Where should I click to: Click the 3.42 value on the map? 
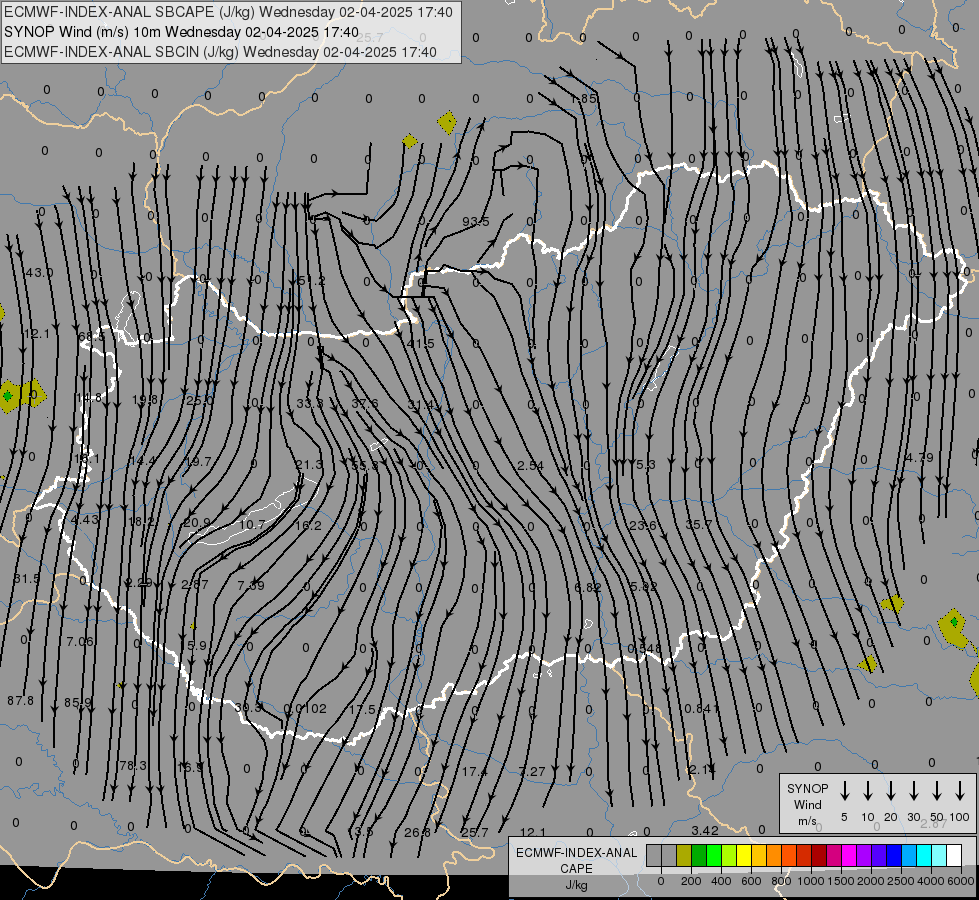point(705,831)
